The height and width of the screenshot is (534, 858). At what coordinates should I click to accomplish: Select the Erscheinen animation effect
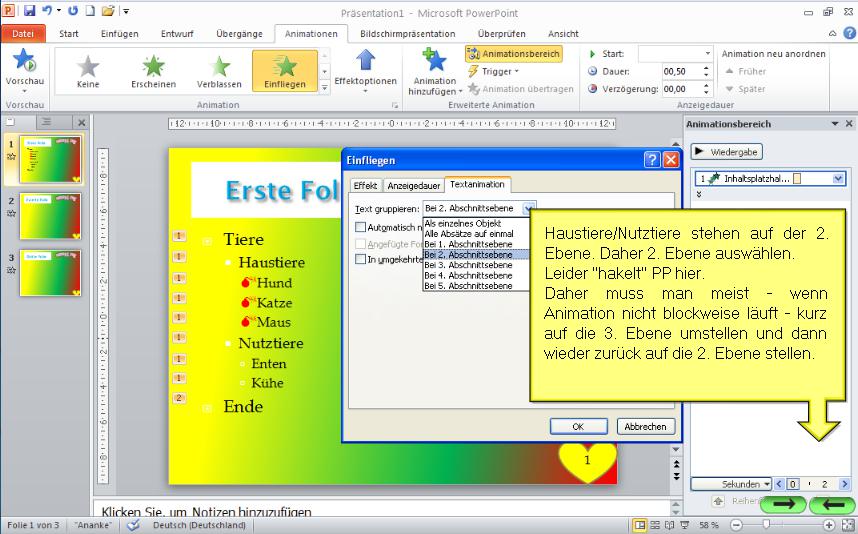coord(153,68)
